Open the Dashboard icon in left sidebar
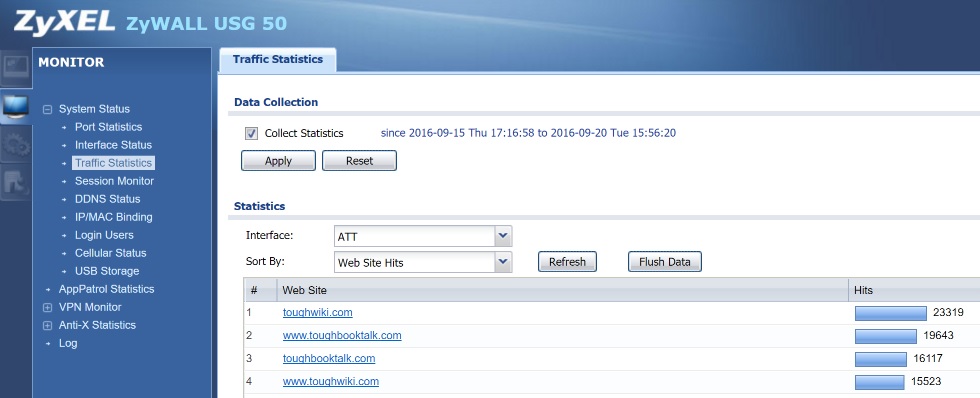The width and height of the screenshot is (980, 398). pos(16,67)
